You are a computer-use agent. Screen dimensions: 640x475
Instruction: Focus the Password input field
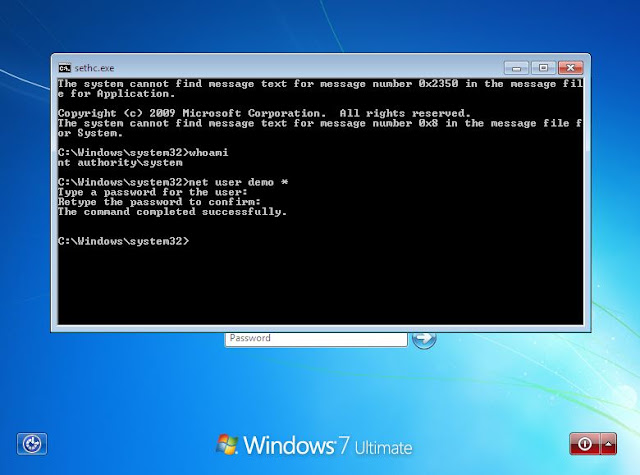(x=316, y=339)
